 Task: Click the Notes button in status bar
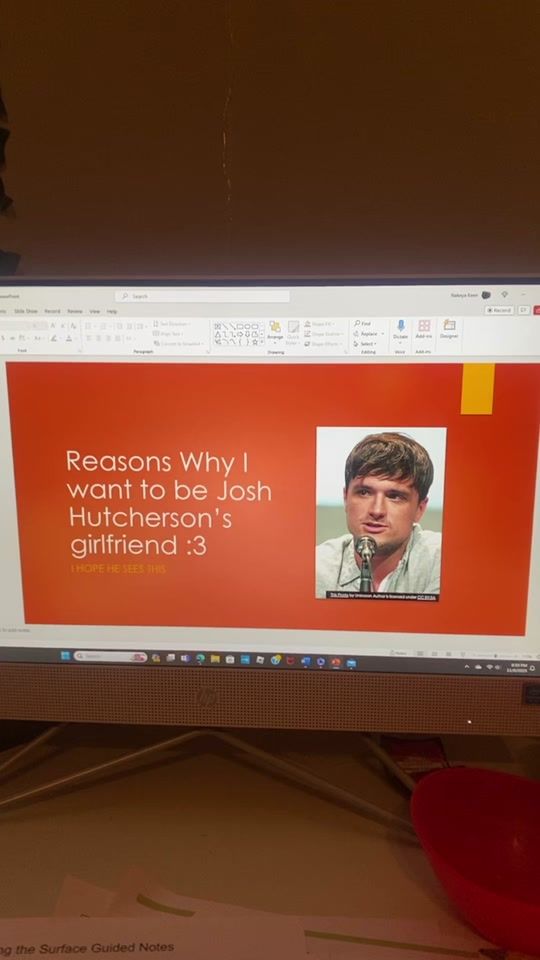point(400,653)
